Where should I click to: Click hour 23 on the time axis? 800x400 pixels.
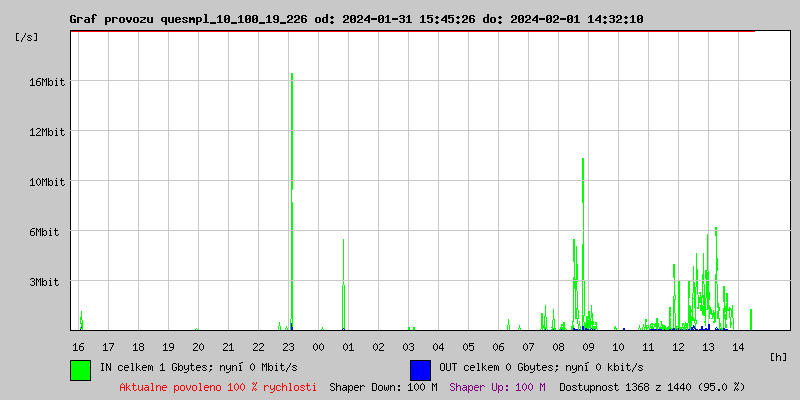(x=288, y=346)
